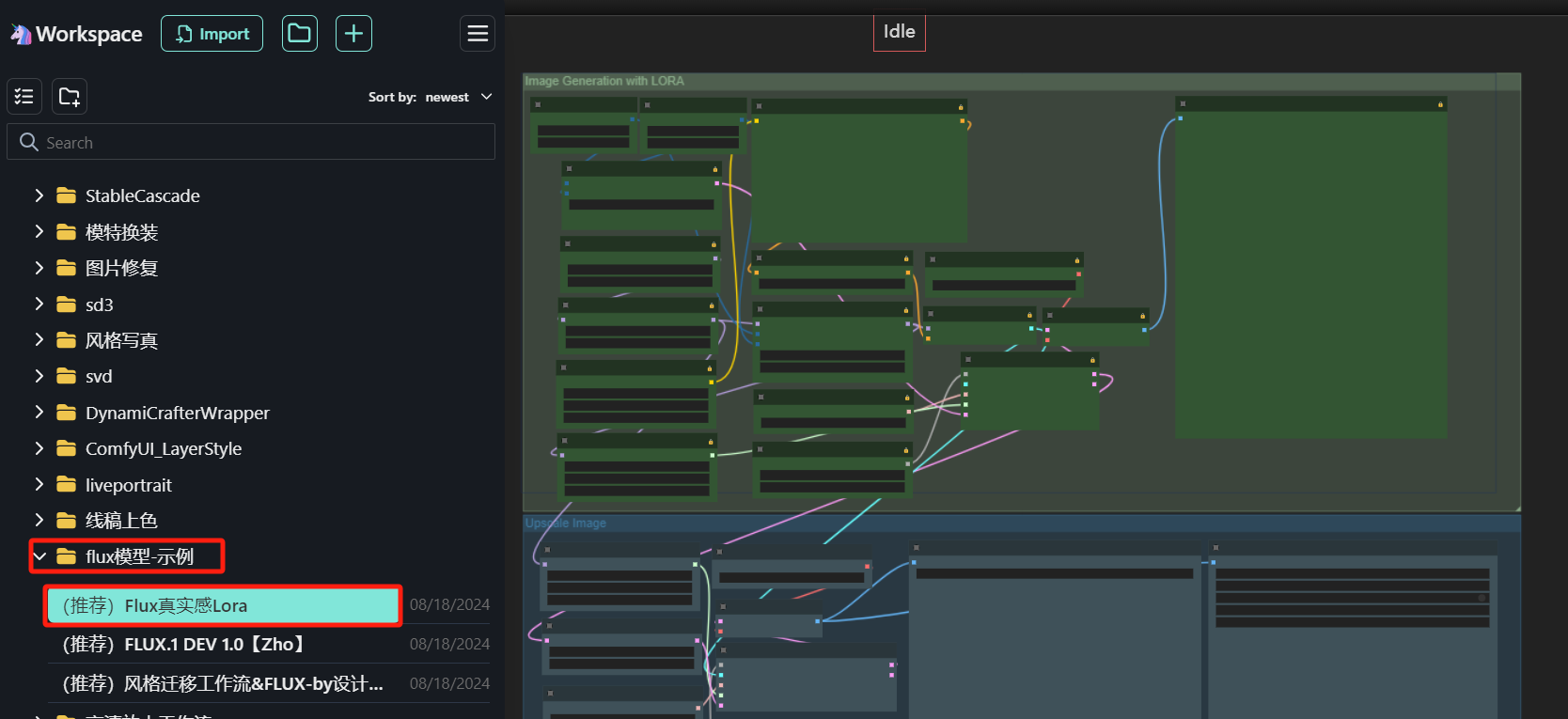1568x719 pixels.
Task: Collapse the flux模型-示例 folder chevron
Action: tap(39, 556)
